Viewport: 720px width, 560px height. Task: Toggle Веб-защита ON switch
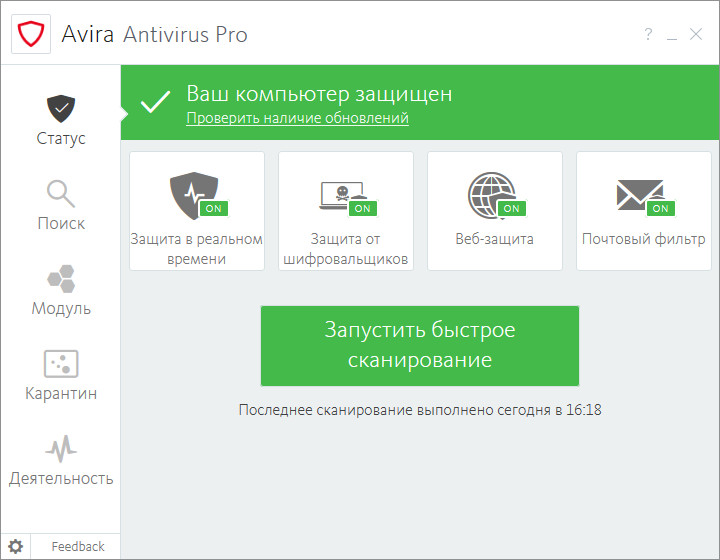511,208
